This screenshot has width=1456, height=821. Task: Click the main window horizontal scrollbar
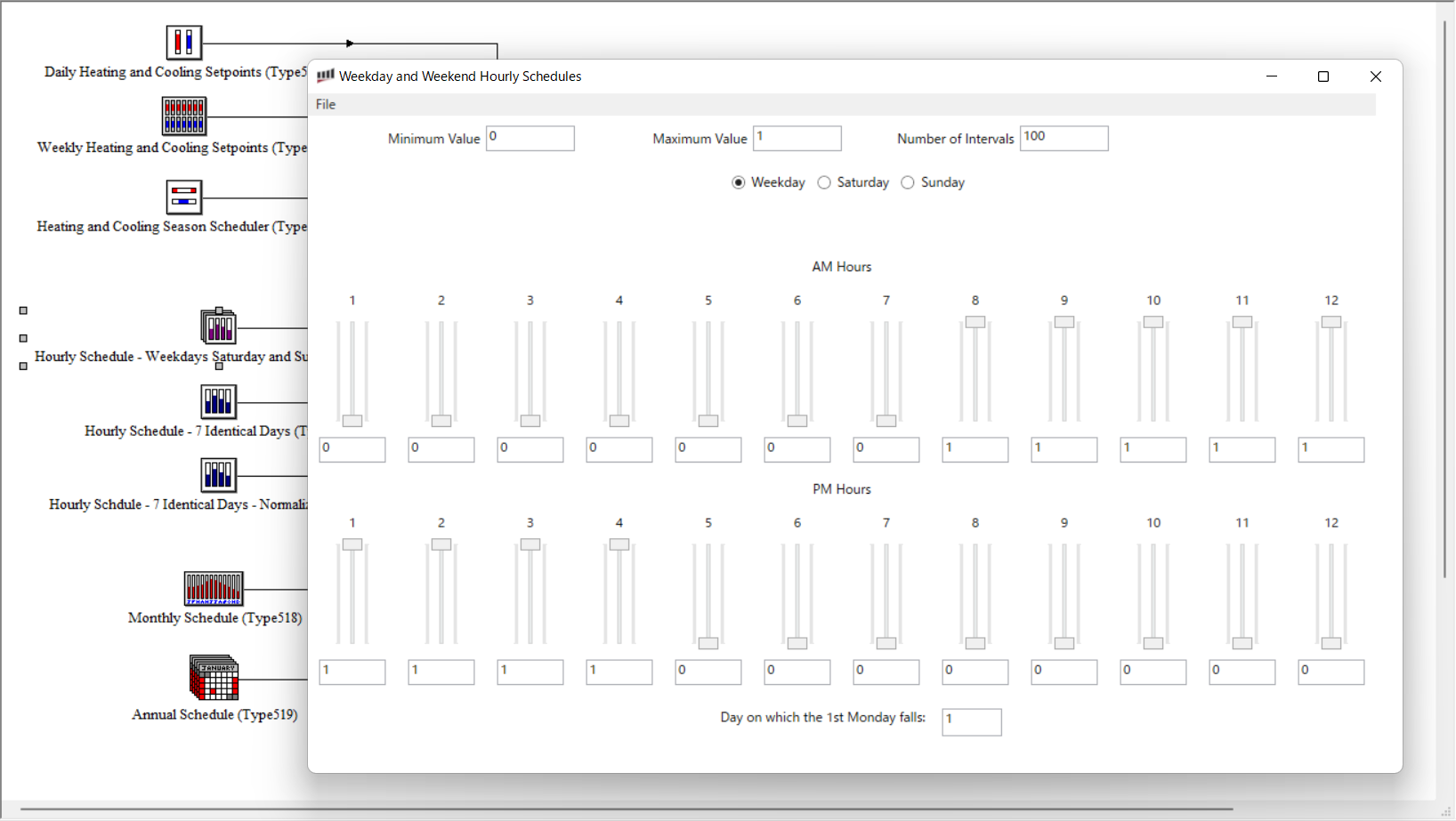click(x=626, y=809)
